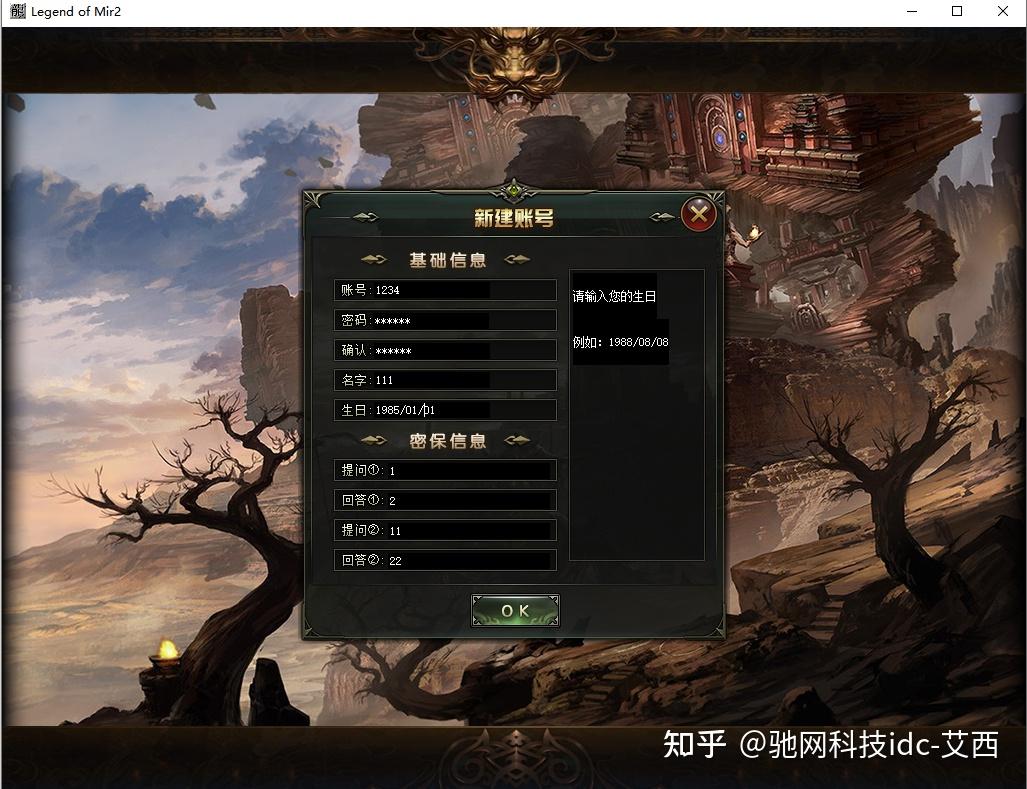Viewport: 1027px width, 789px height.
Task: Select the 回答① answer field
Action: (x=445, y=500)
